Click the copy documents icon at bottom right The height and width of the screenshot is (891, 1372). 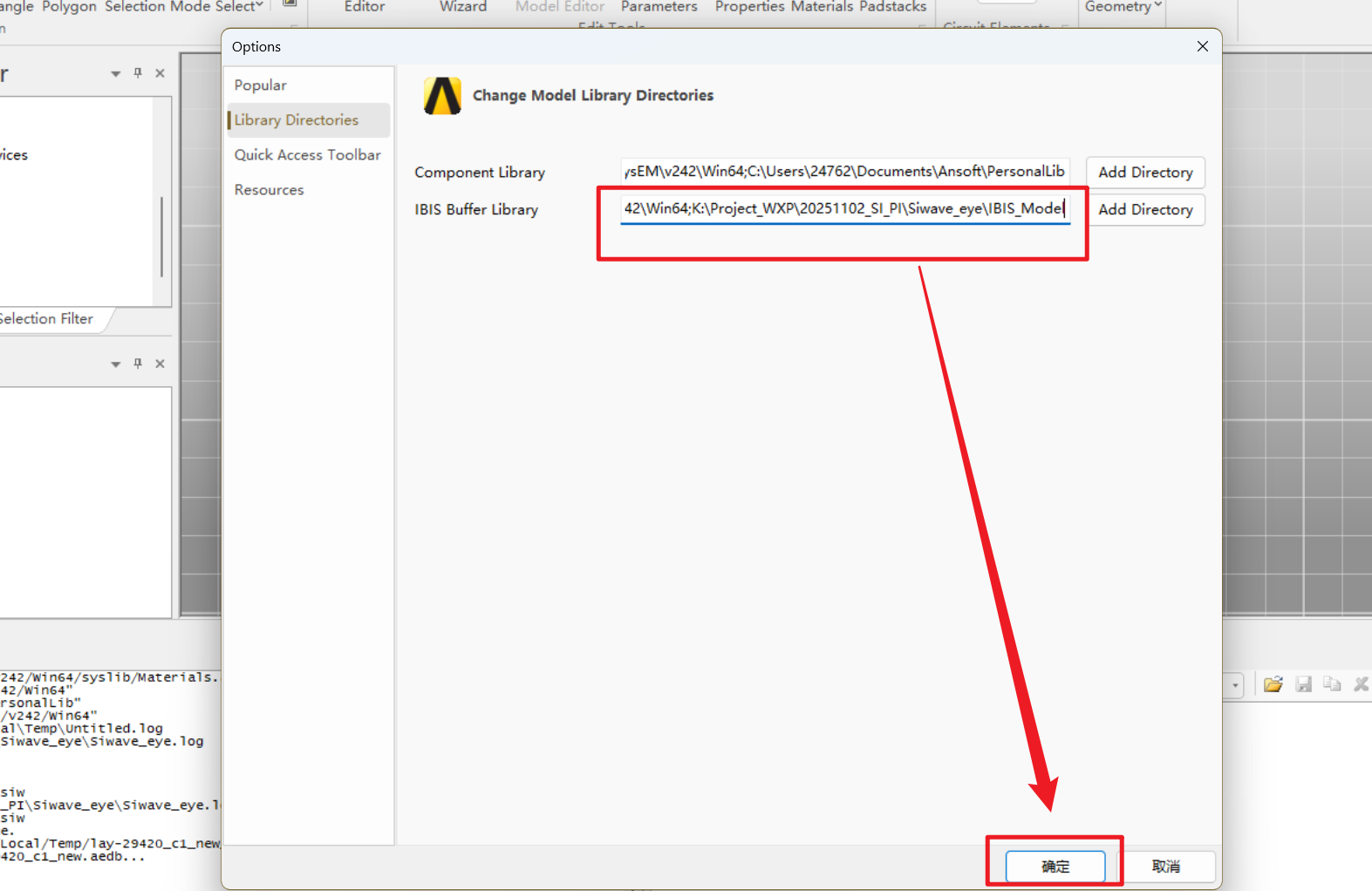1332,684
